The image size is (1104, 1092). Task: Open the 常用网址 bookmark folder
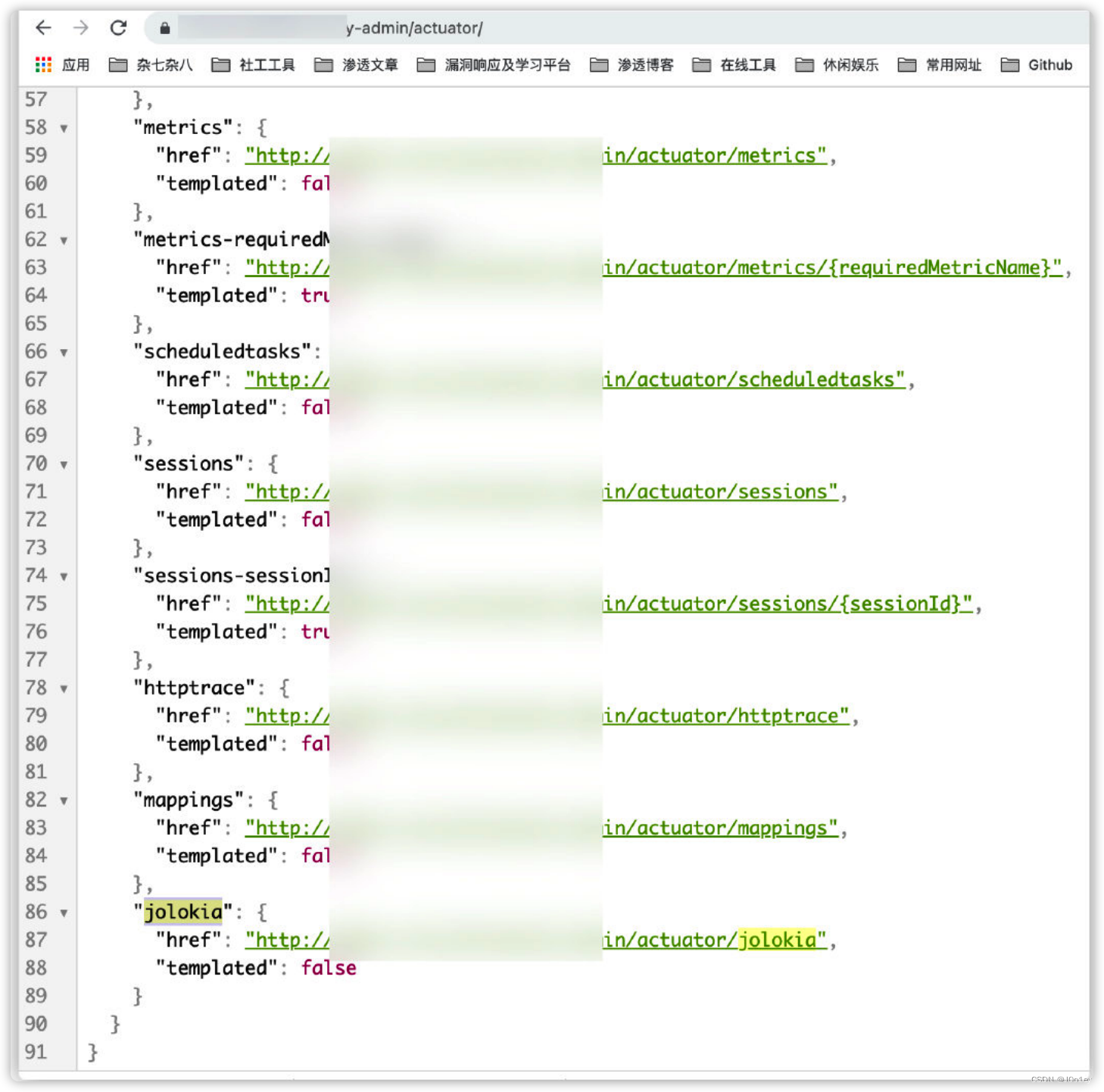(940, 65)
